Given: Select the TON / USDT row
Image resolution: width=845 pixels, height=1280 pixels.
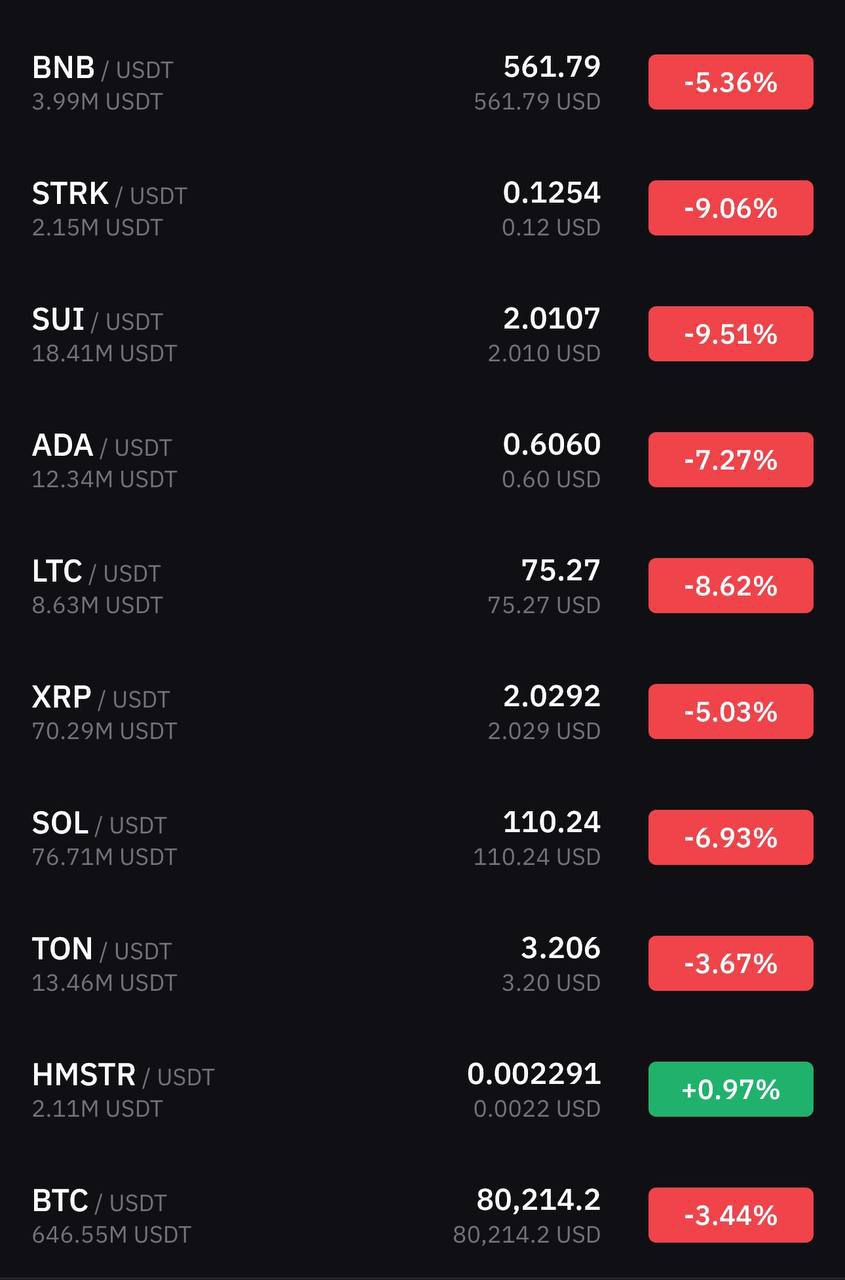Looking at the screenshot, I should [422, 965].
